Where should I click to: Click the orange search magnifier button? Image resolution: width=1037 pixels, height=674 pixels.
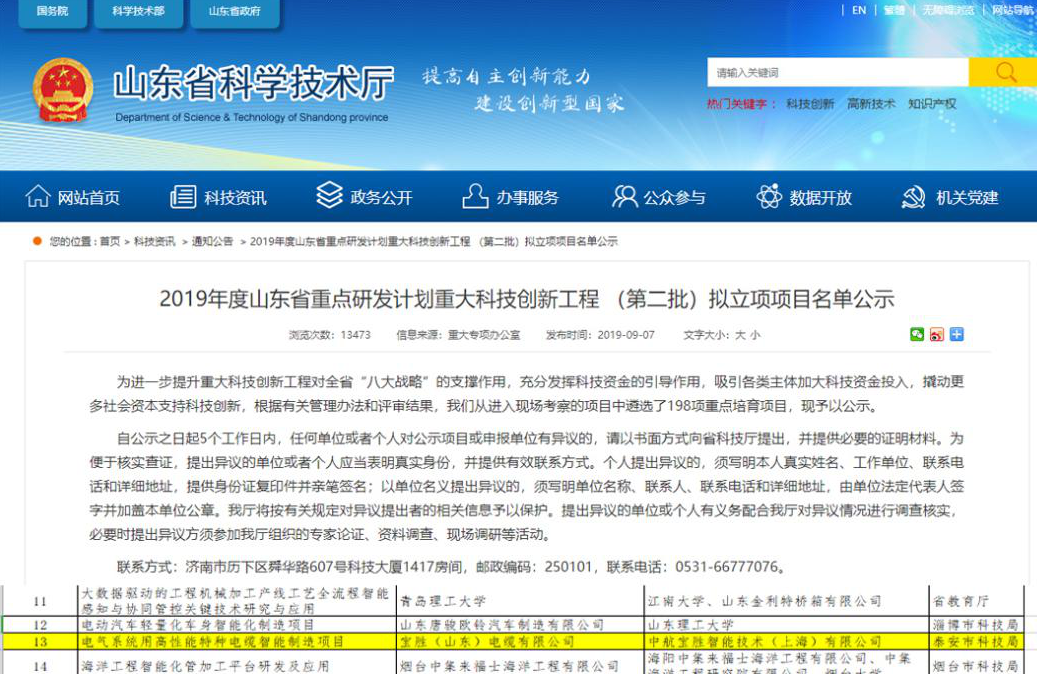[x=1004, y=72]
